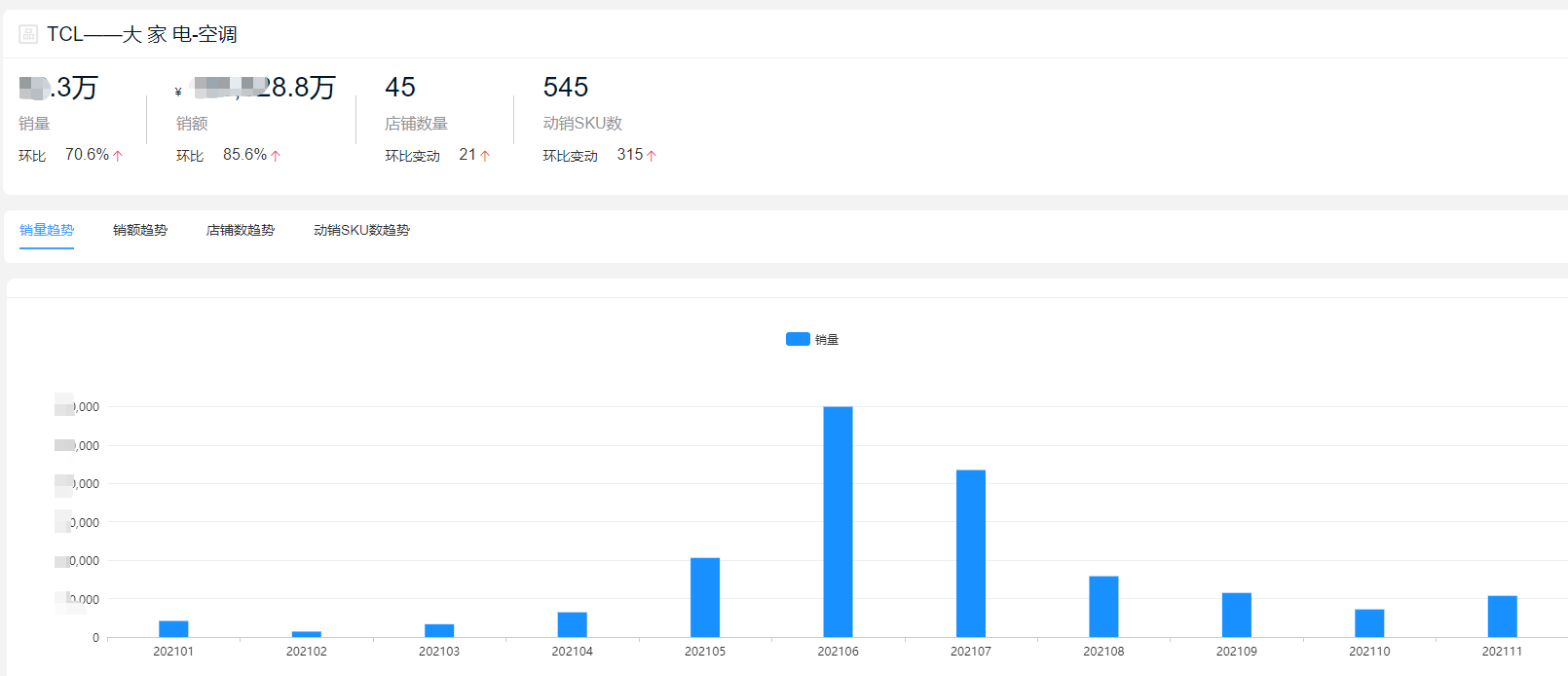Click the up arrow beside 动销SKU数 change 315
This screenshot has width=1568, height=676.
tap(652, 156)
